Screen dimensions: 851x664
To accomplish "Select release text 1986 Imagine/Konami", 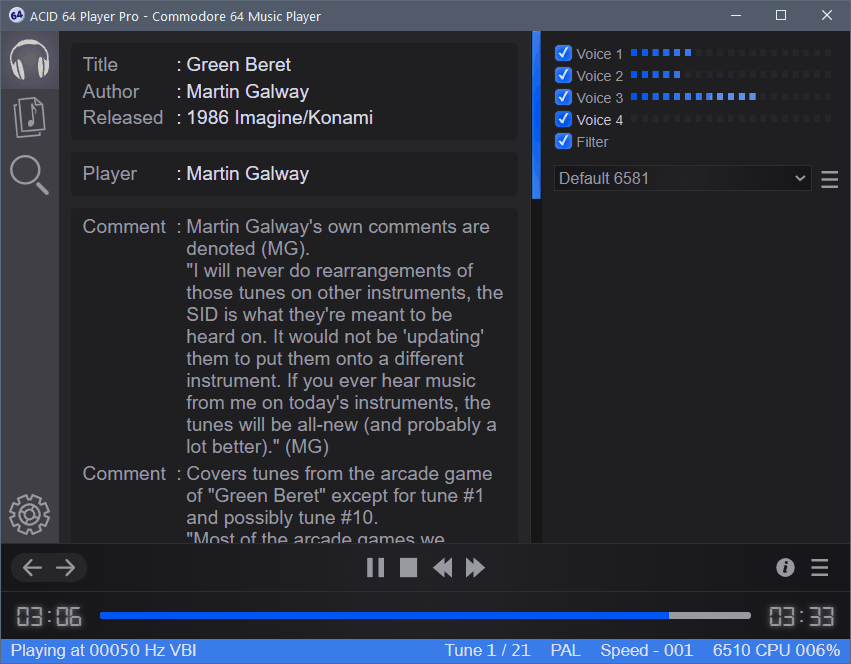I will (x=280, y=118).
